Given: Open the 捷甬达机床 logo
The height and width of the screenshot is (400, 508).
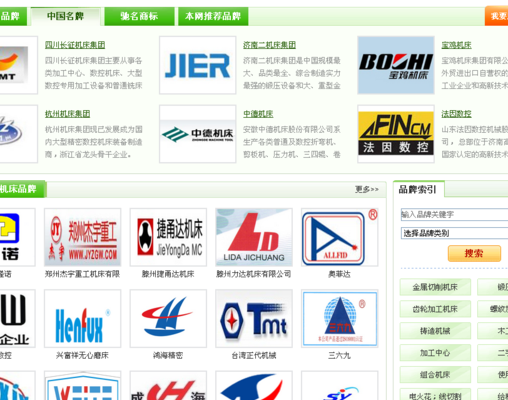Looking at the screenshot, I should 168,237.
